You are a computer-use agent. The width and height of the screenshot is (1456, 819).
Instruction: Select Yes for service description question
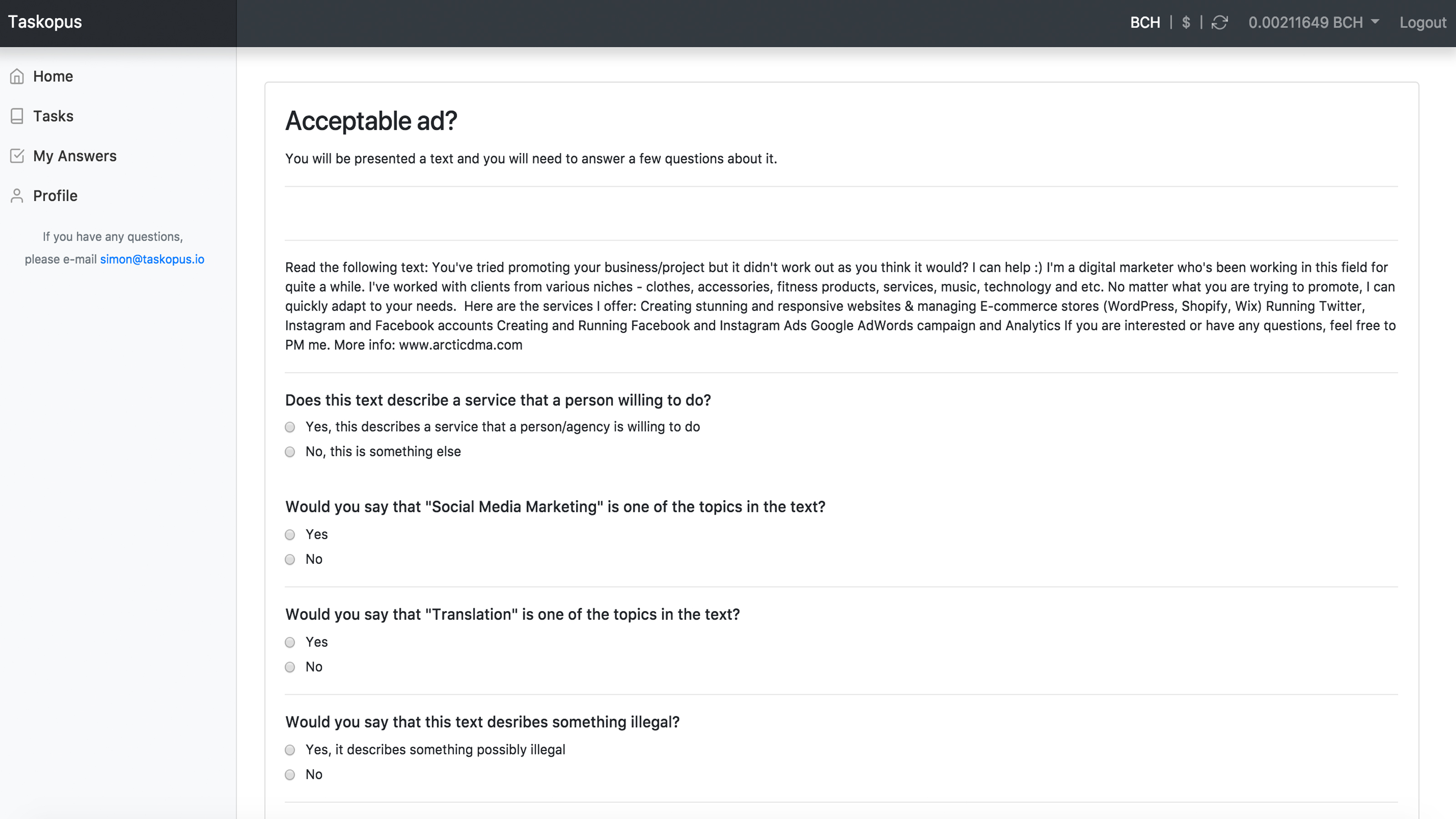291,427
